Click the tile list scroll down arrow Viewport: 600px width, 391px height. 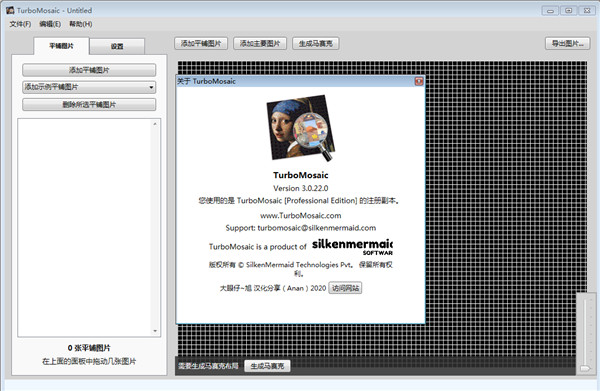155,331
